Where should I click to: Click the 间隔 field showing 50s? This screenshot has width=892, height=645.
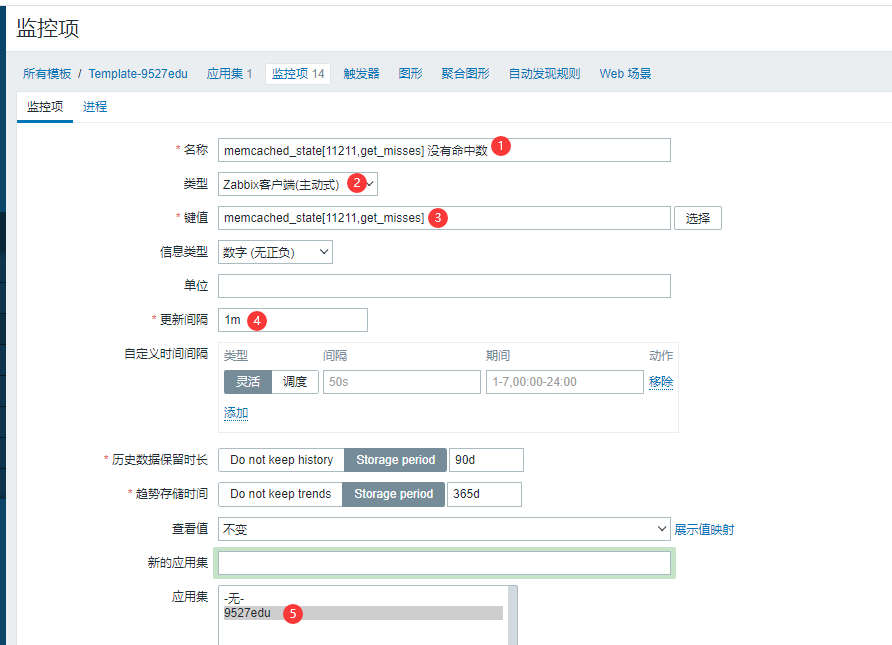[402, 382]
